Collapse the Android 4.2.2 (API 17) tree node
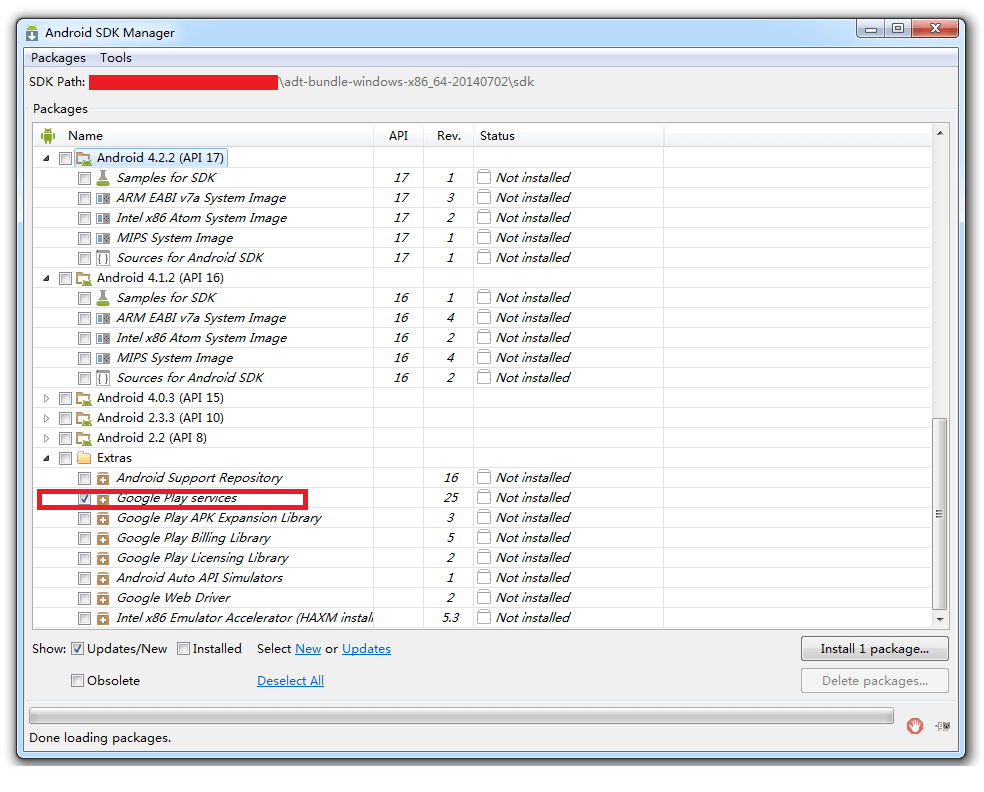The height and width of the screenshot is (792, 984). 46,157
